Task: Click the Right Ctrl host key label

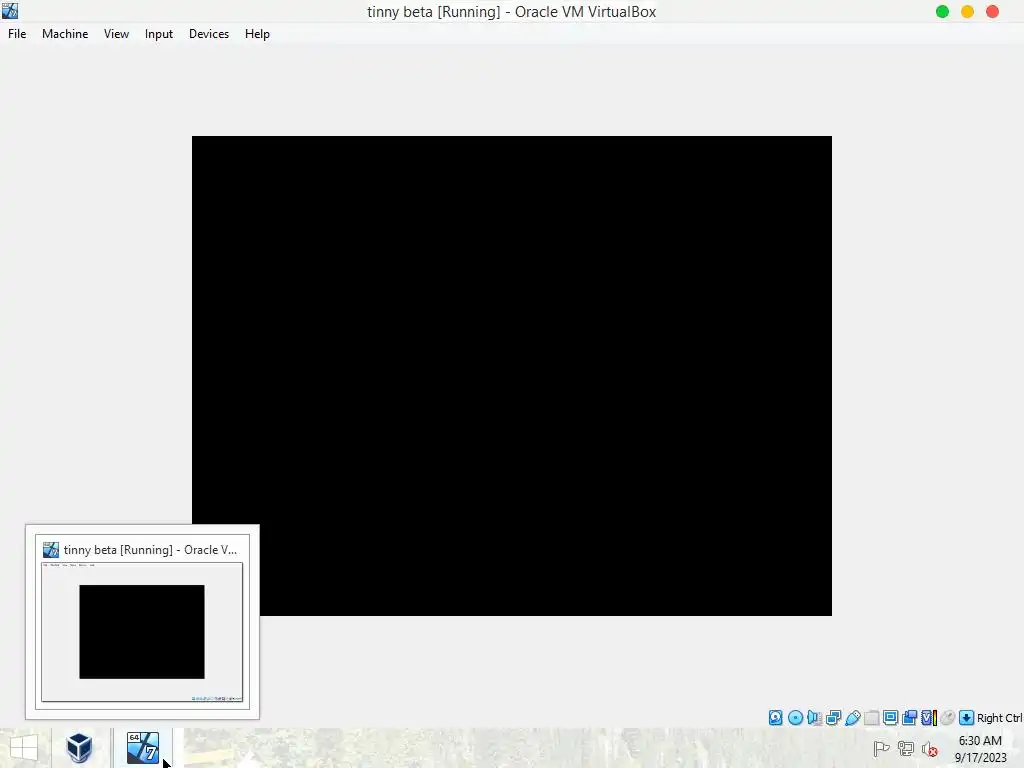Action: [x=999, y=718]
